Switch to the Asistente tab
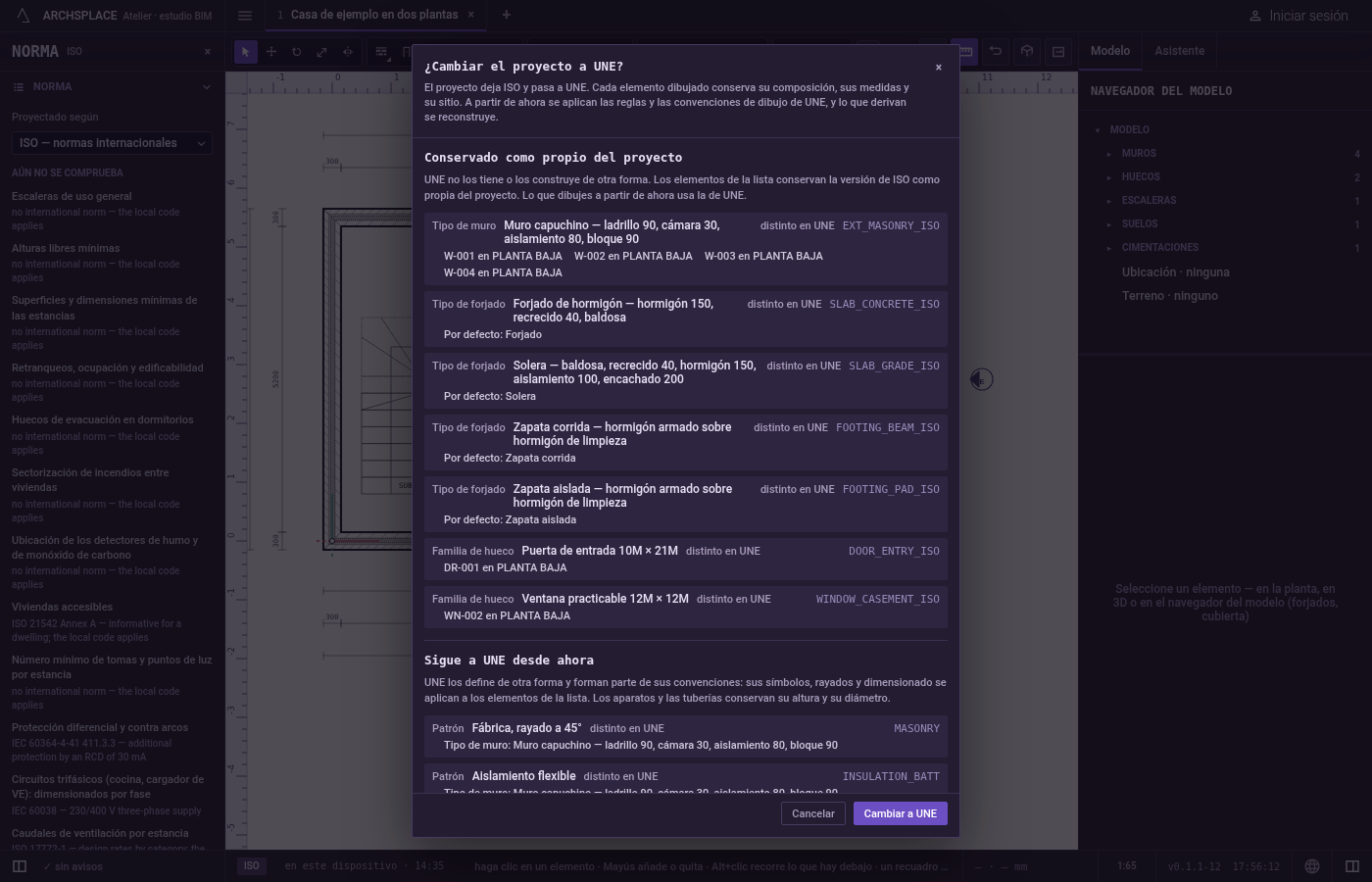Viewport: 1372px width, 882px height. pos(1180,51)
